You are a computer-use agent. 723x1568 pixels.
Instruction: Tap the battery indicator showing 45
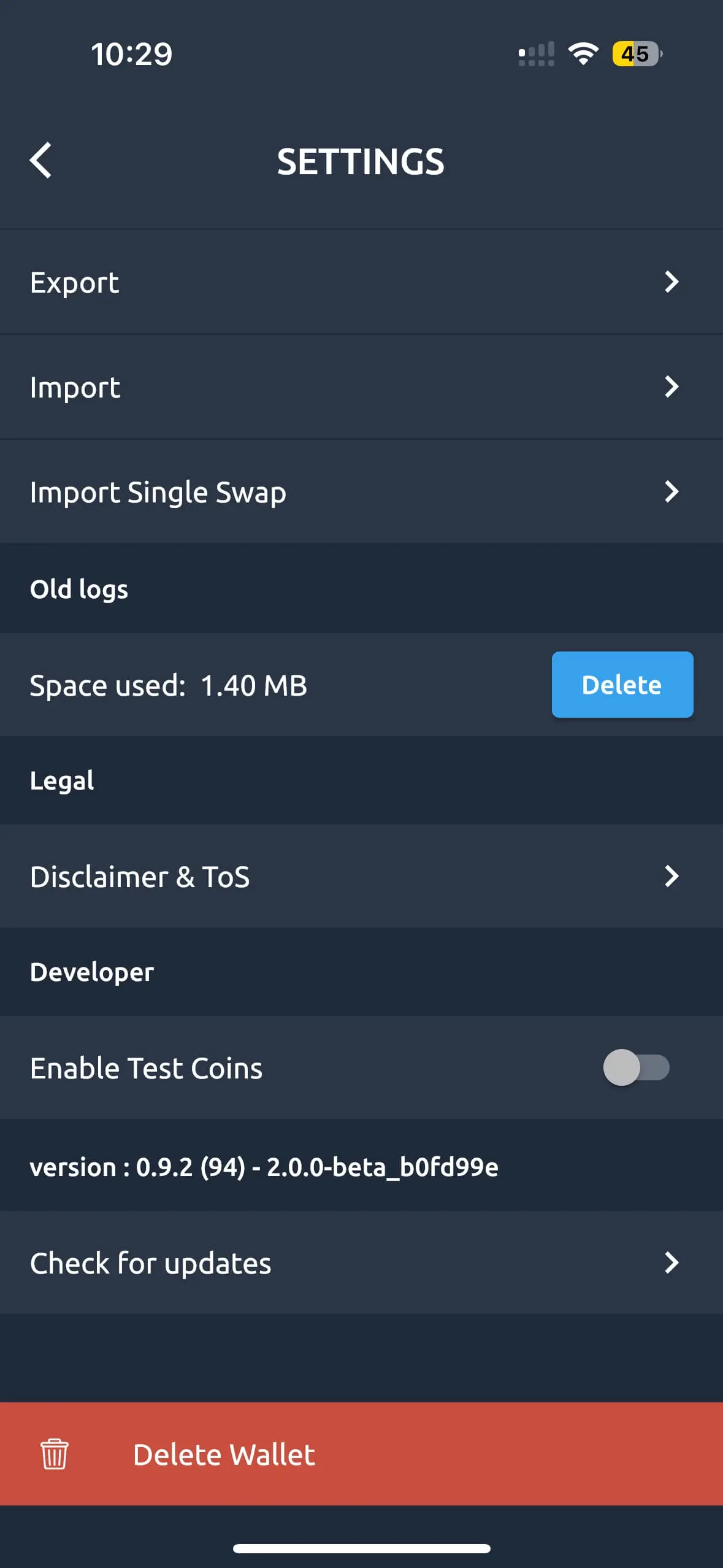coord(635,54)
